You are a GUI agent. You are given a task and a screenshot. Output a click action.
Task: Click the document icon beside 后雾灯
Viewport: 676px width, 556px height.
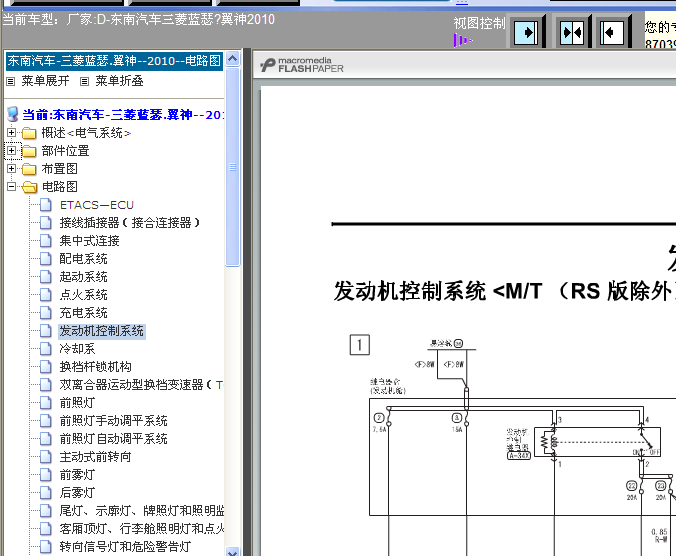46,493
